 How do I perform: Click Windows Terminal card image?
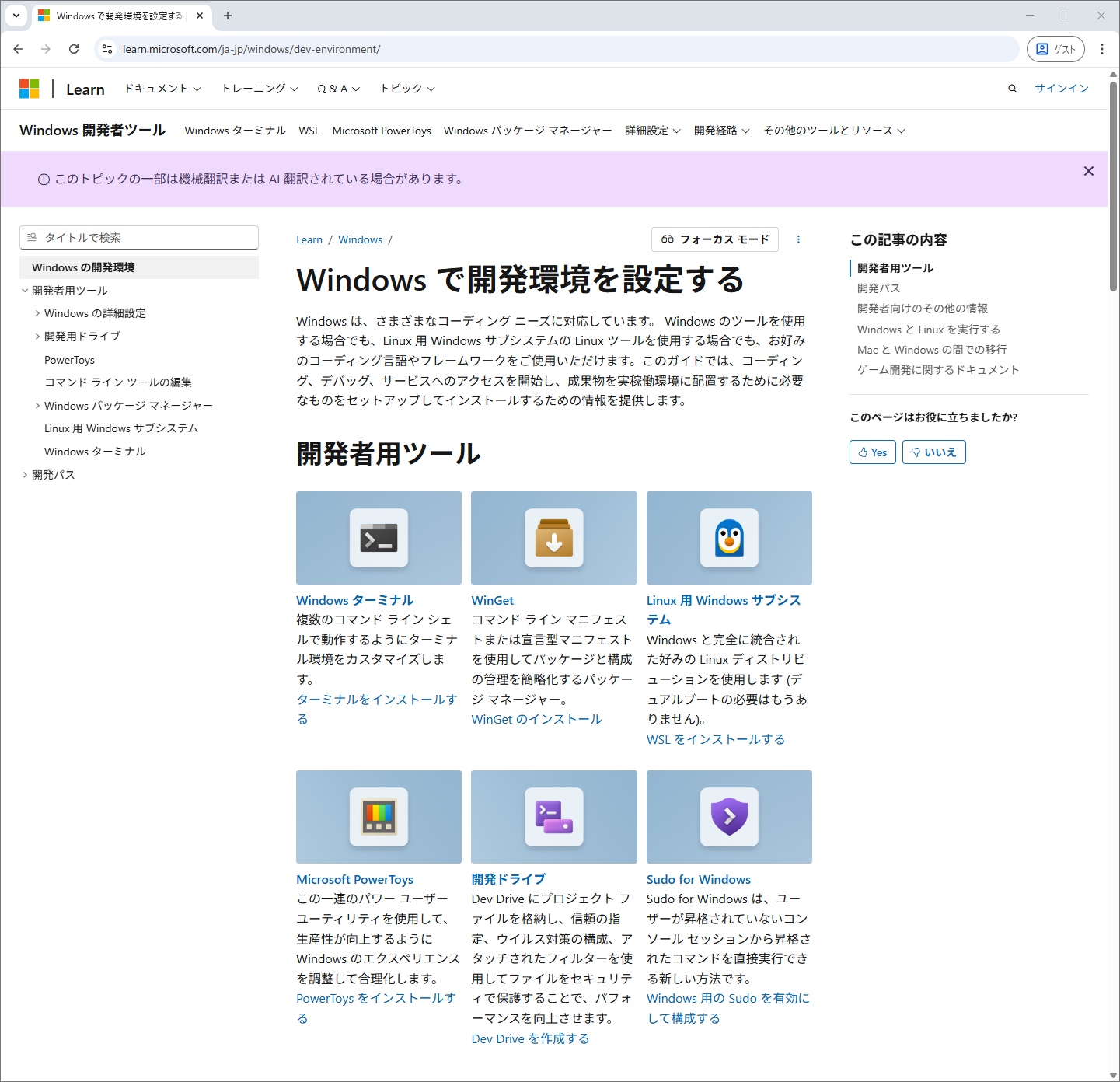379,538
